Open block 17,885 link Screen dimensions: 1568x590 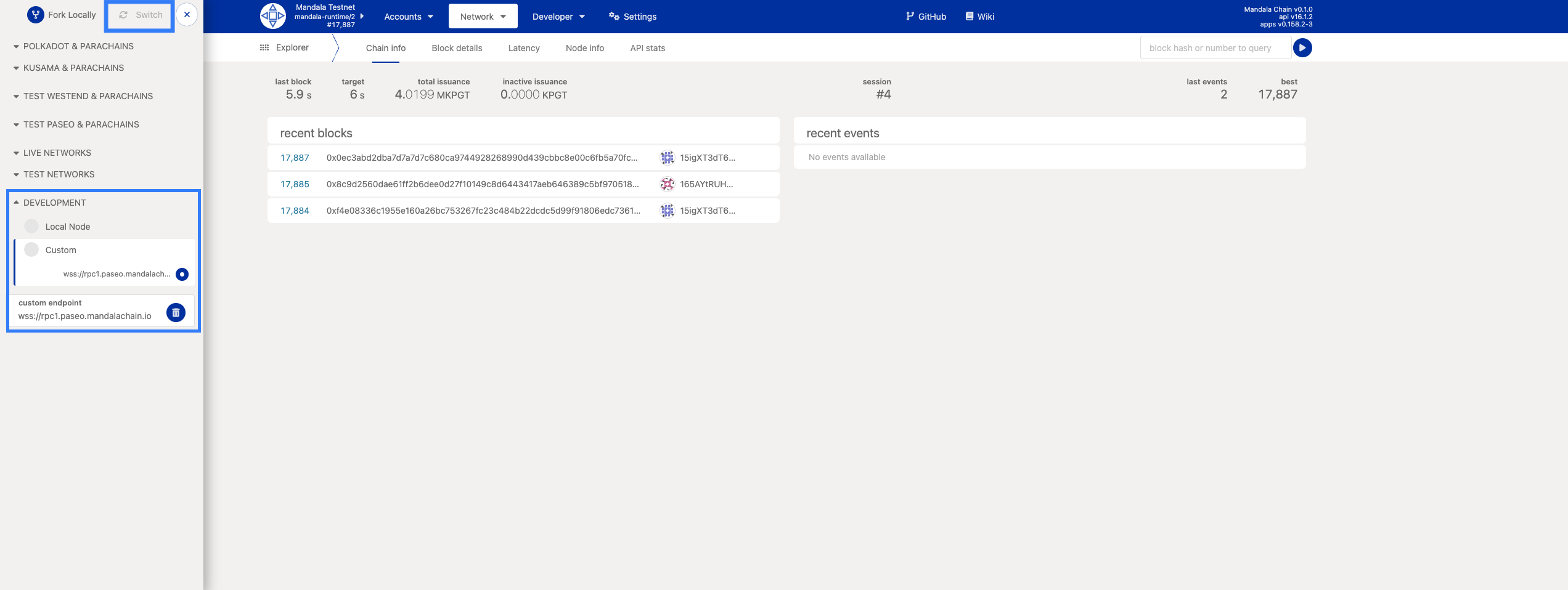(x=295, y=184)
